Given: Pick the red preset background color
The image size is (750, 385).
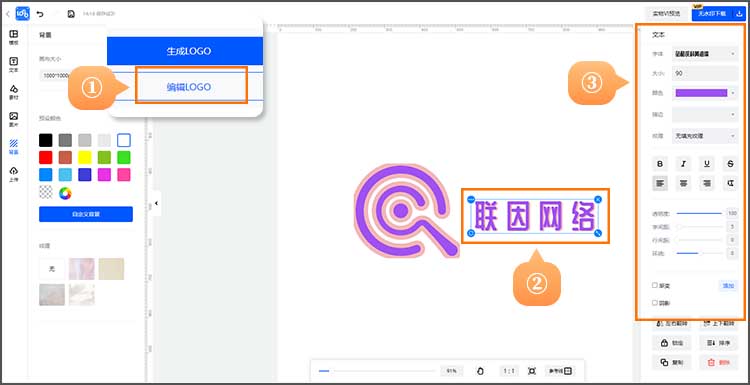Looking at the screenshot, I should (45, 157).
